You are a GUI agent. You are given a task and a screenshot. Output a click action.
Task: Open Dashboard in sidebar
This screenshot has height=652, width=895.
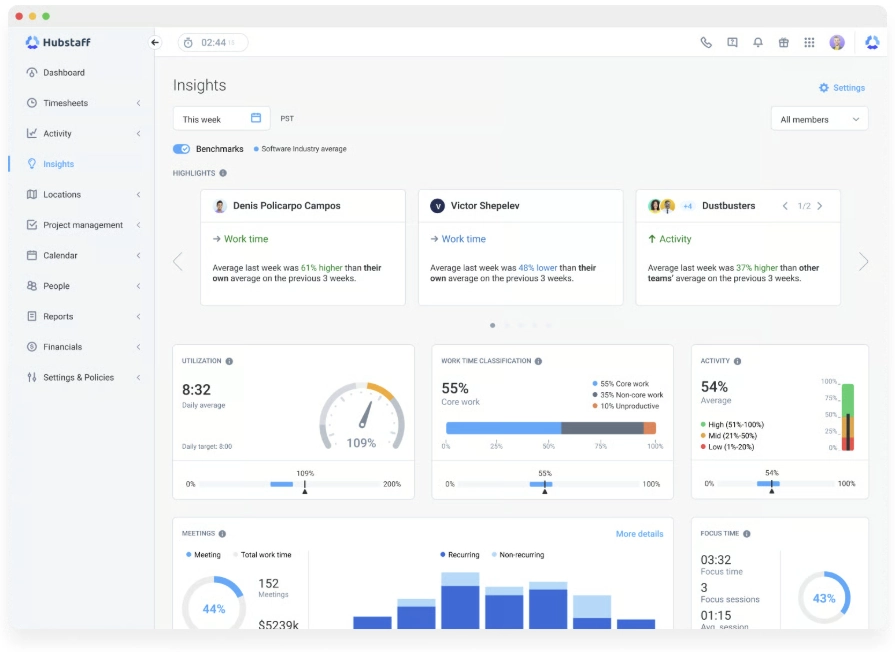point(64,73)
